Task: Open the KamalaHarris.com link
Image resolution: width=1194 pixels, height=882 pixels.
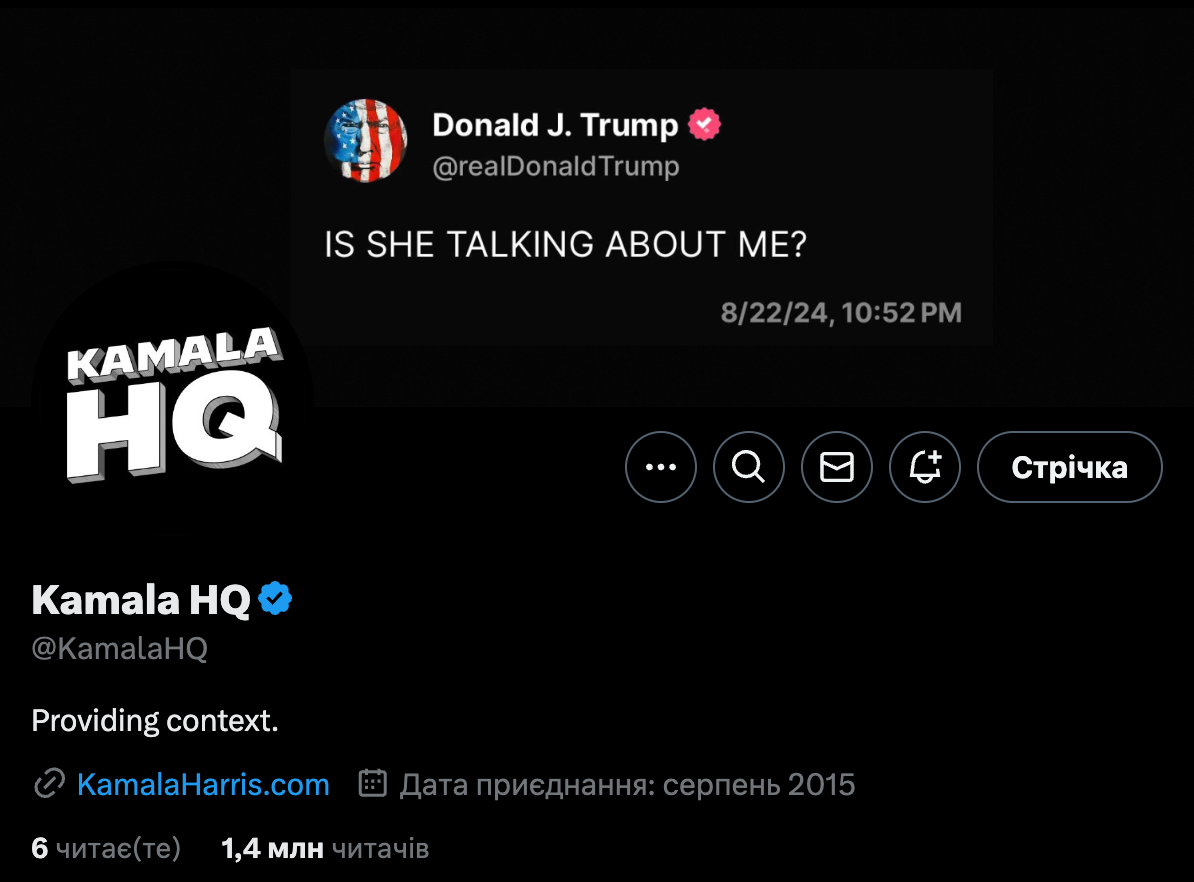Action: [203, 785]
